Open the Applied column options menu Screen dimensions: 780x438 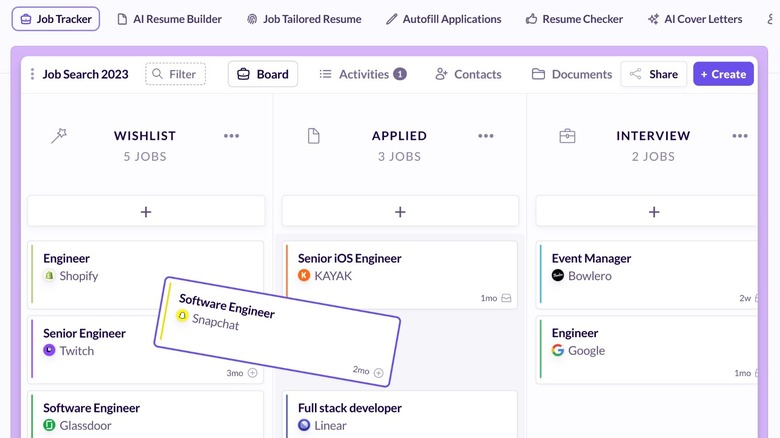point(486,136)
